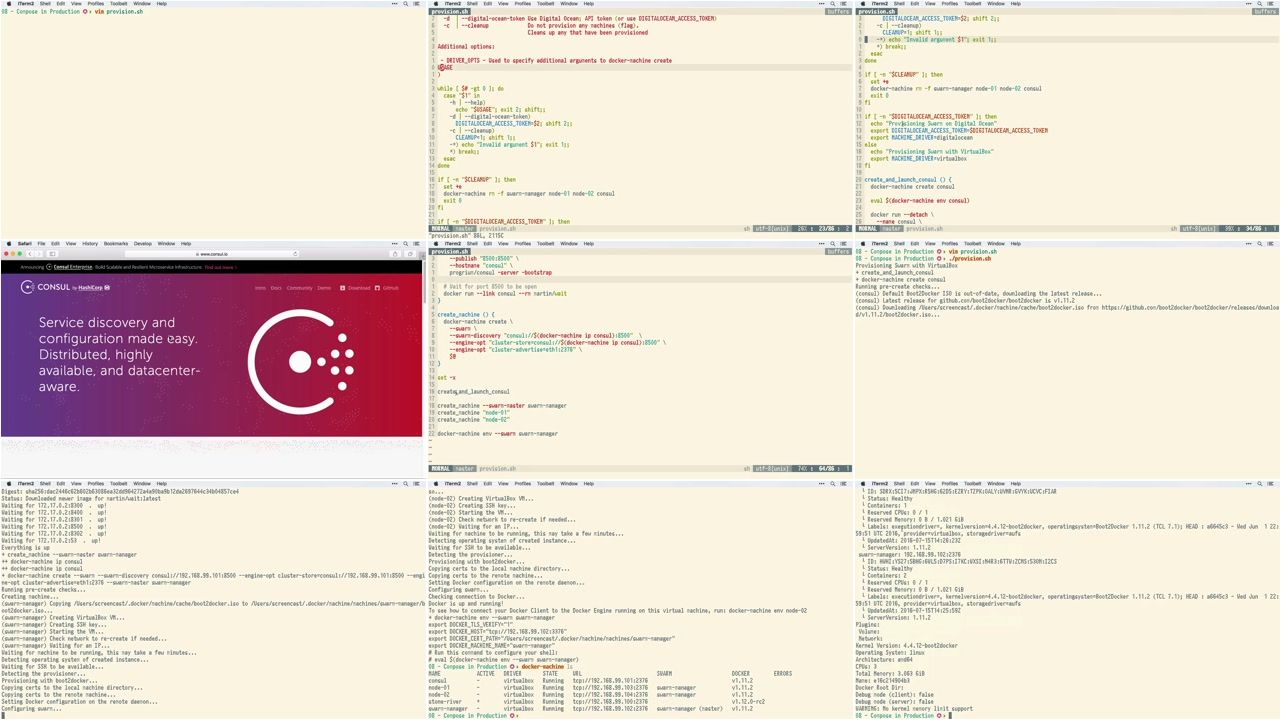
Task: Open the Docs link on Consul site
Action: pyautogui.click(x=276, y=288)
